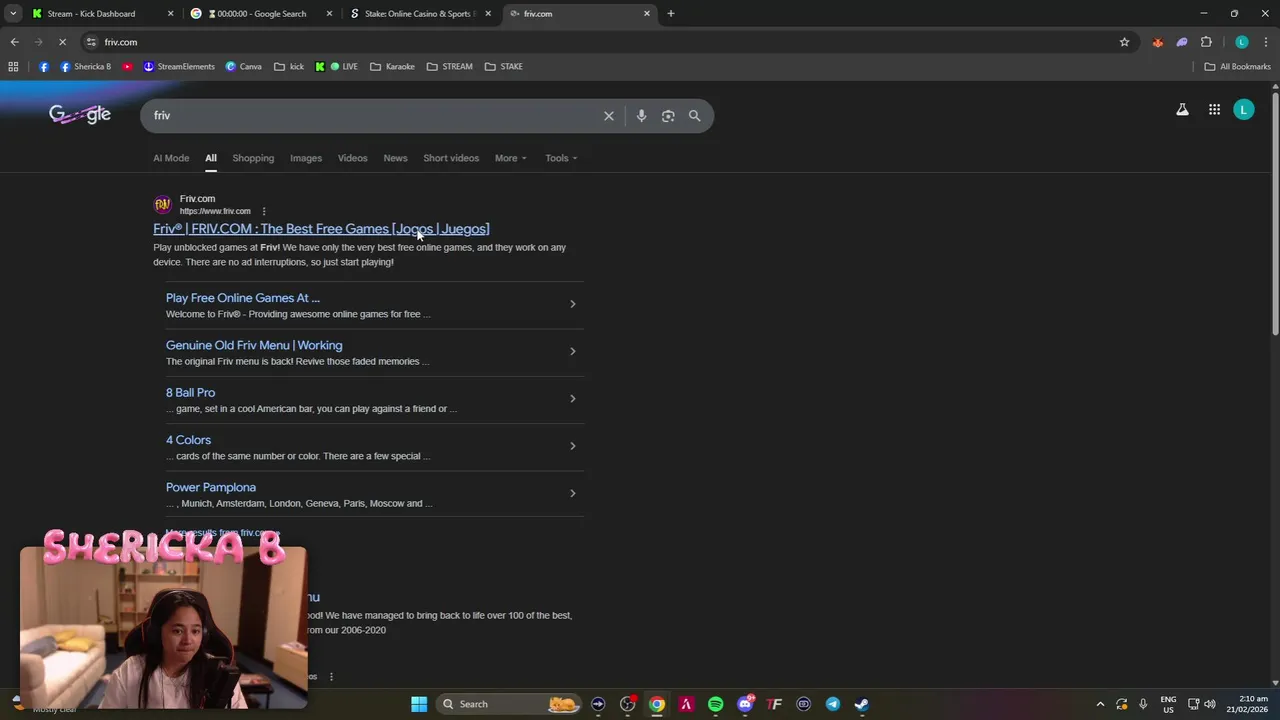
Task: Select the Short videos search tab
Action: (x=451, y=158)
